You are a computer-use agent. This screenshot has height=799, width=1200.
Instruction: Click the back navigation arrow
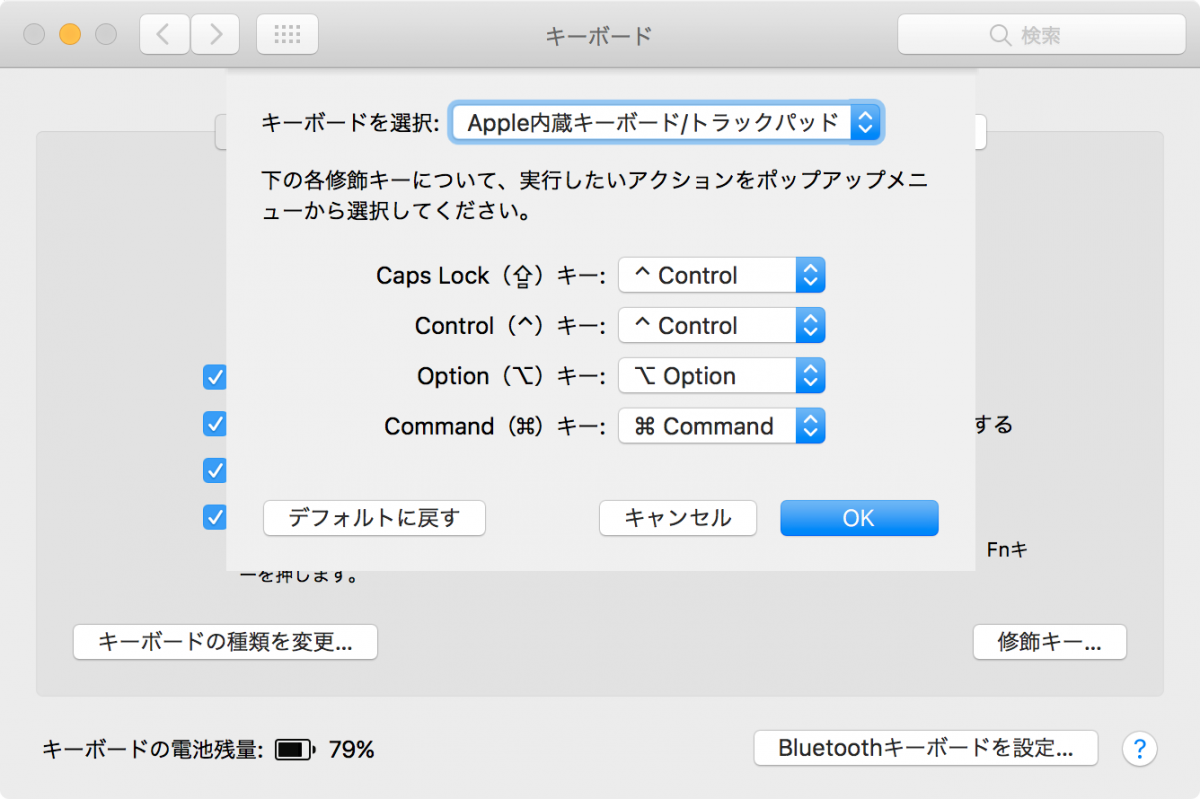pos(163,33)
